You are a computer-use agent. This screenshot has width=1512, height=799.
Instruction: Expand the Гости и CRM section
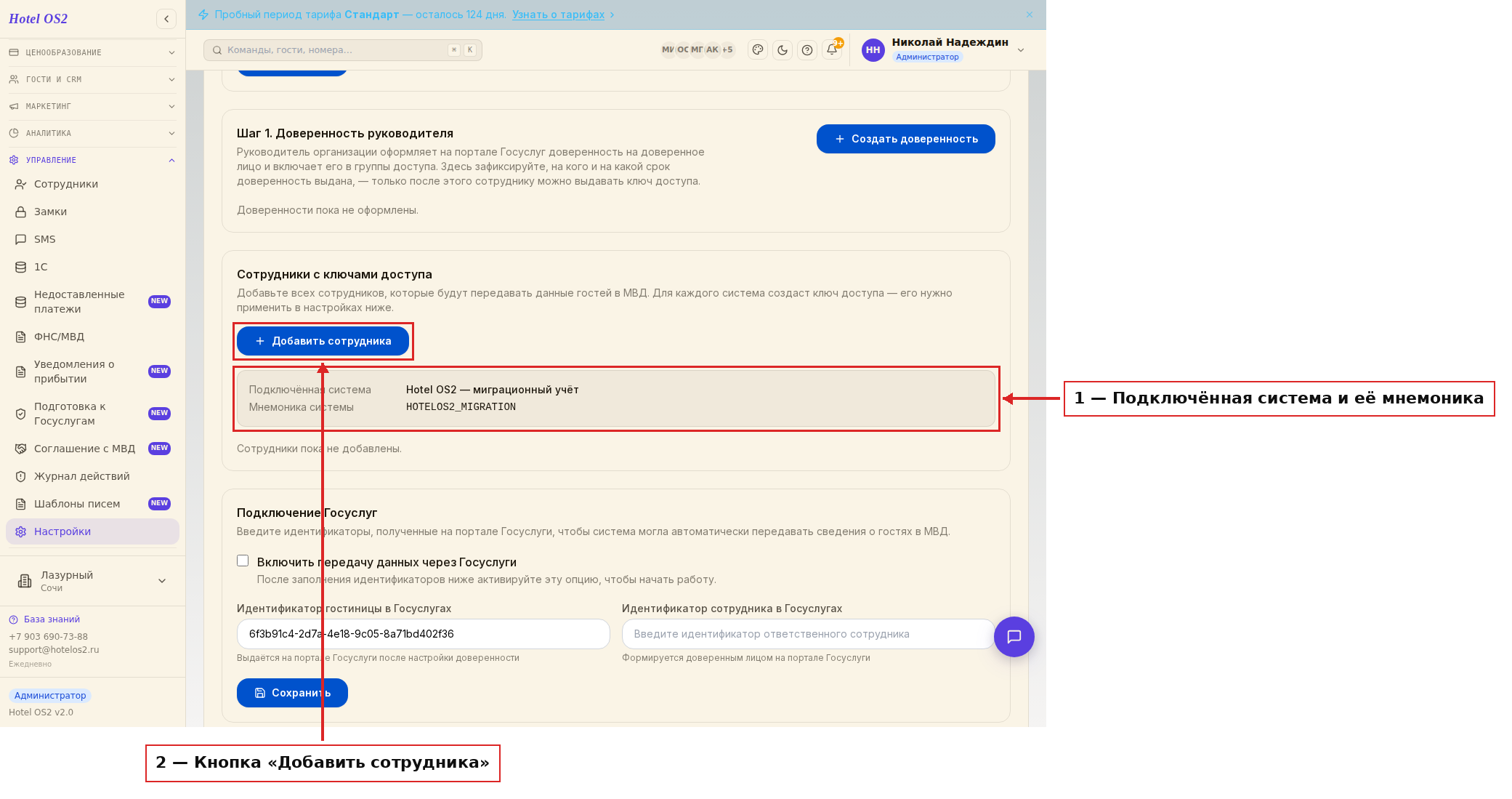(x=92, y=79)
